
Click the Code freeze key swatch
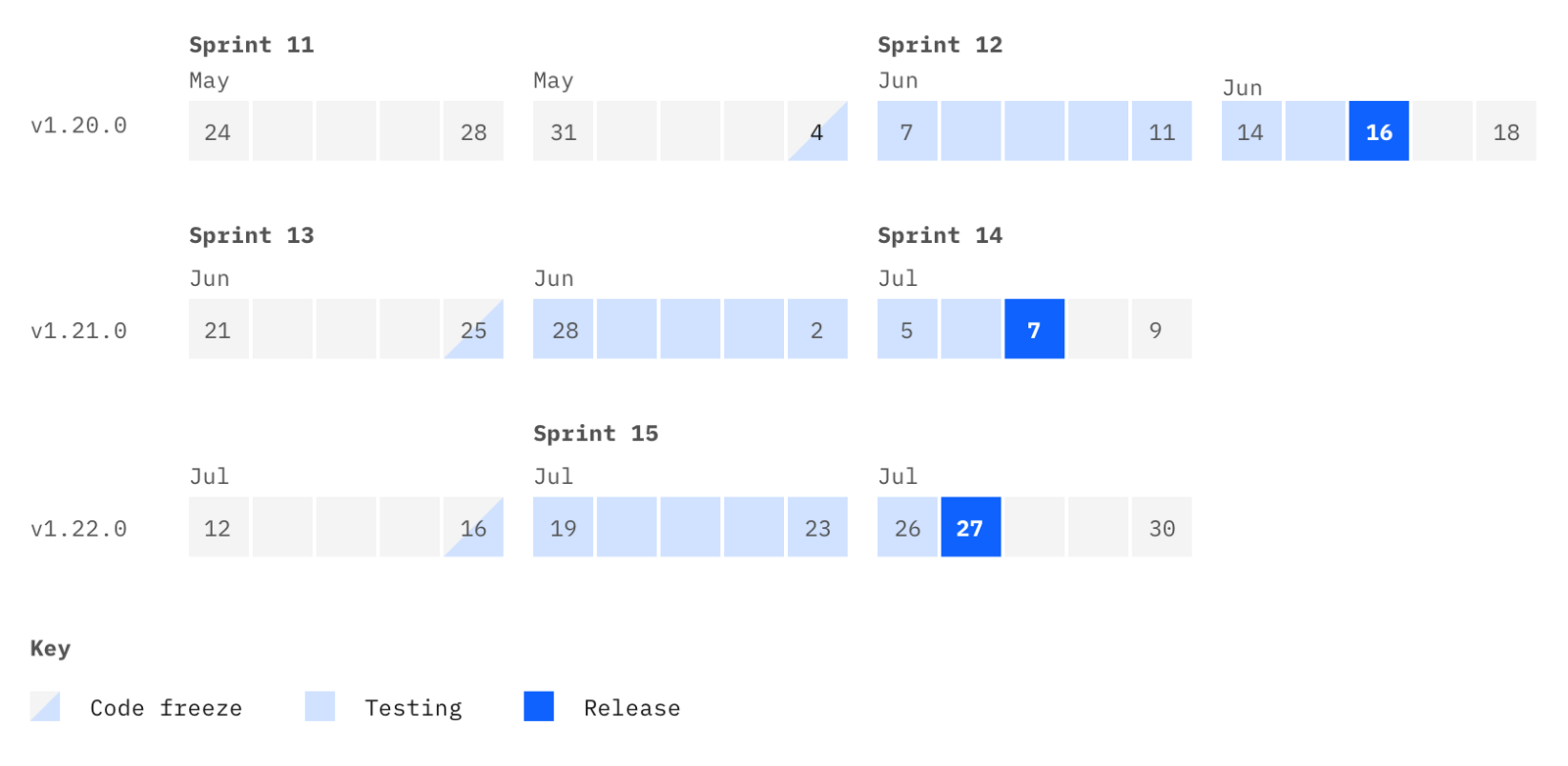[x=45, y=706]
